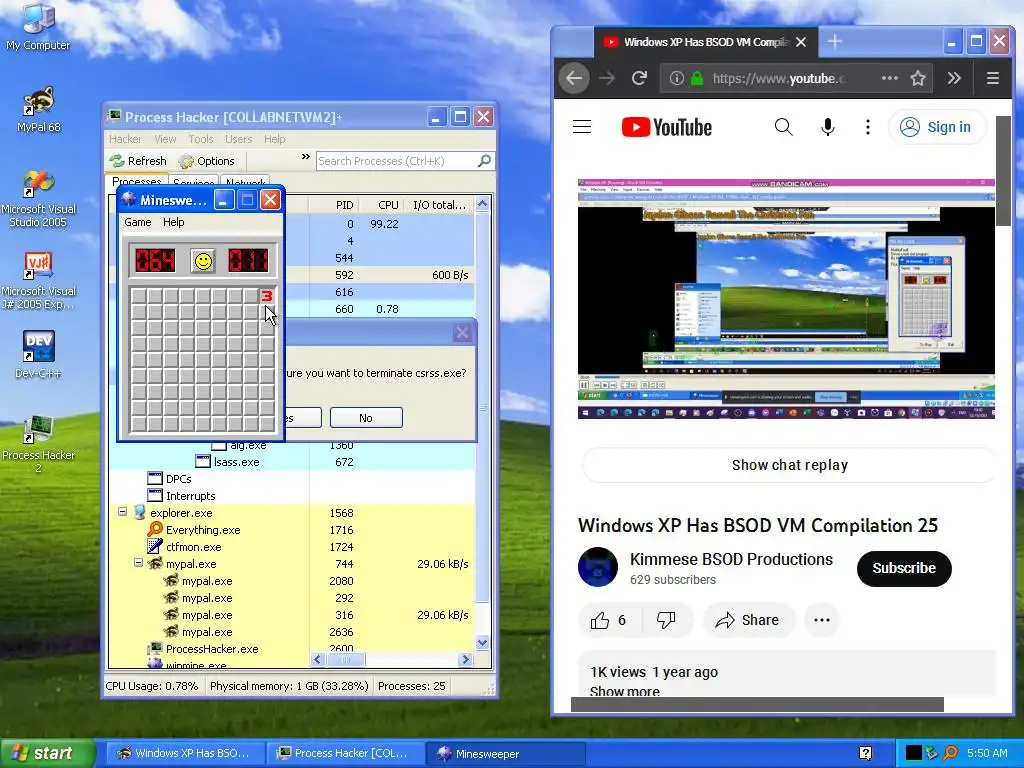Dislike the video
This screenshot has width=1024, height=768.
[x=666, y=620]
